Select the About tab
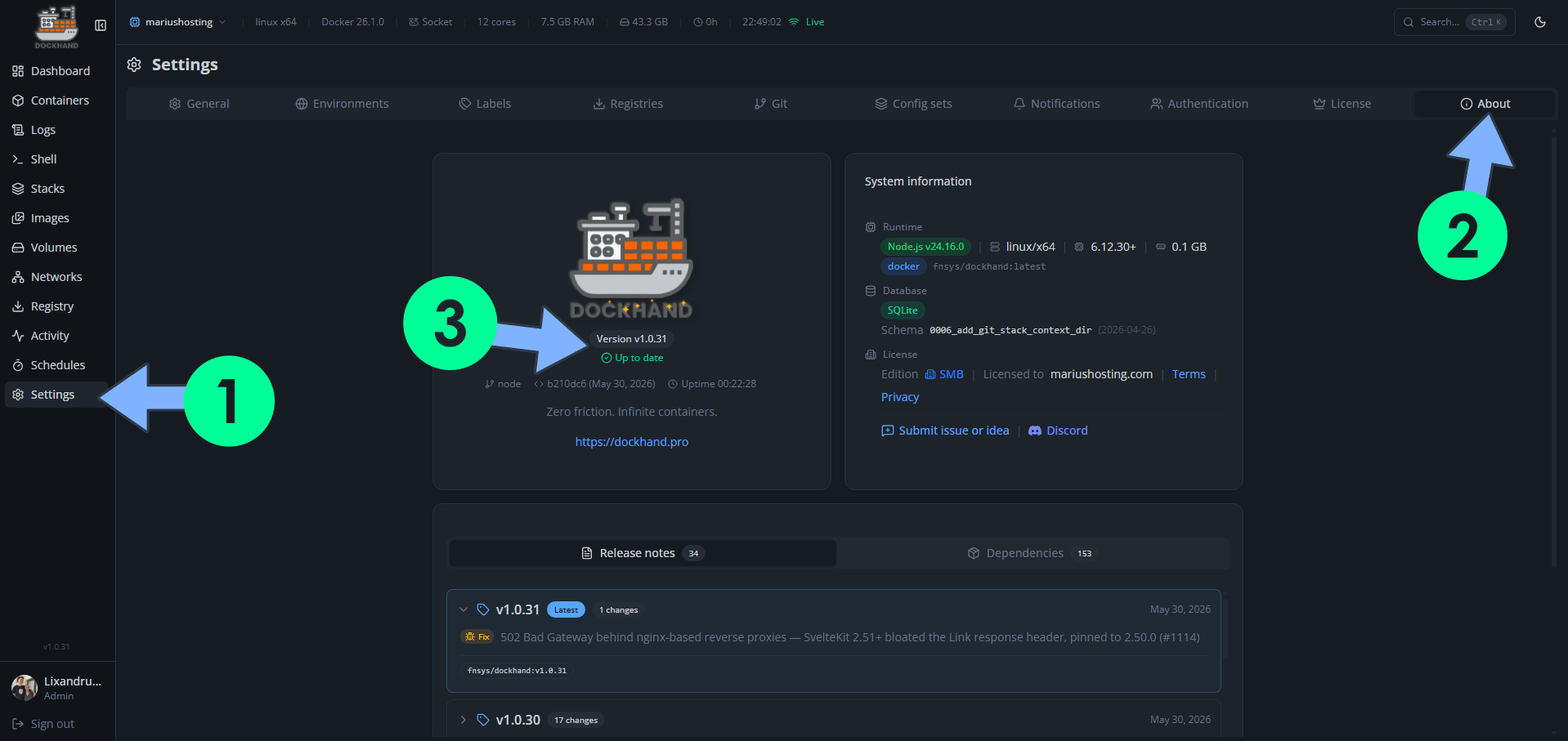This screenshot has height=741, width=1568. [1485, 104]
